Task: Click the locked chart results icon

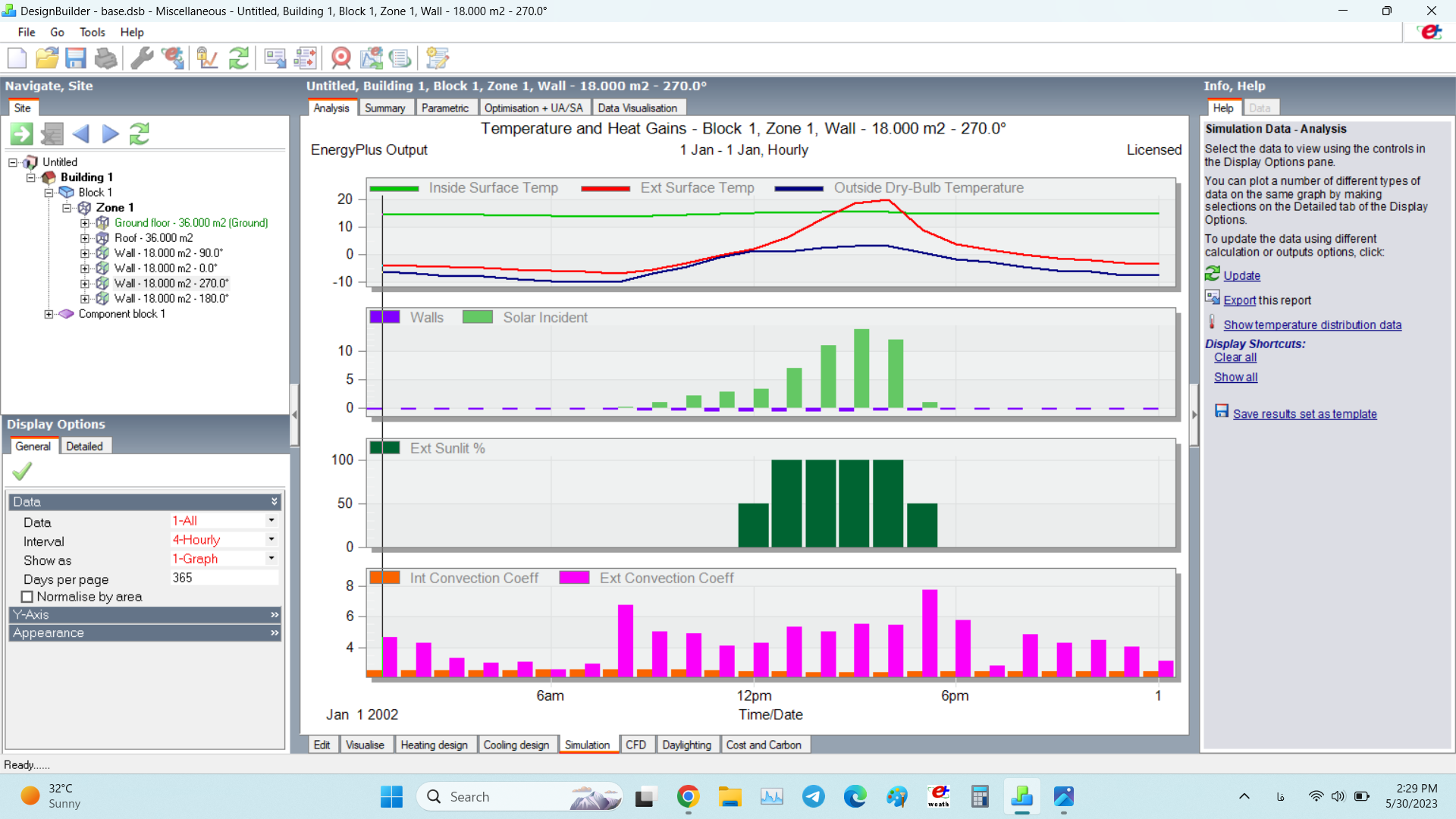Action: pyautogui.click(x=207, y=58)
